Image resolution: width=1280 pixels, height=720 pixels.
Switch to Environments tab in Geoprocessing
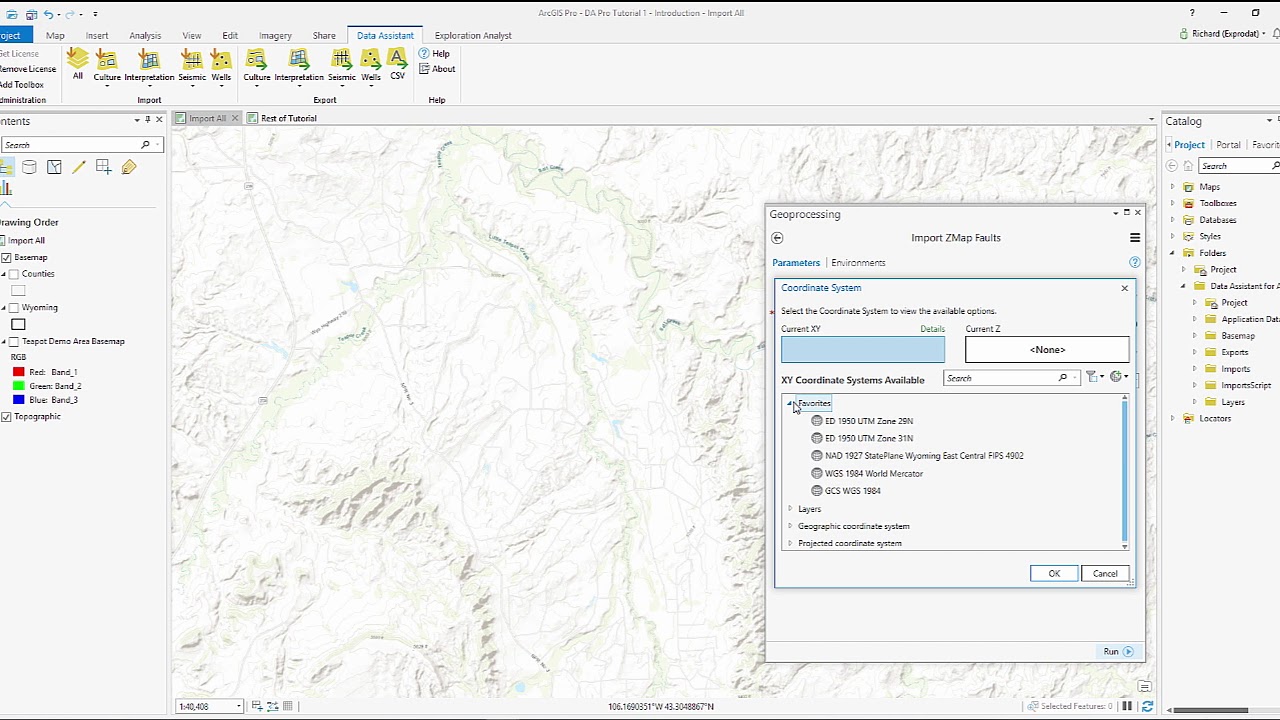(x=858, y=263)
